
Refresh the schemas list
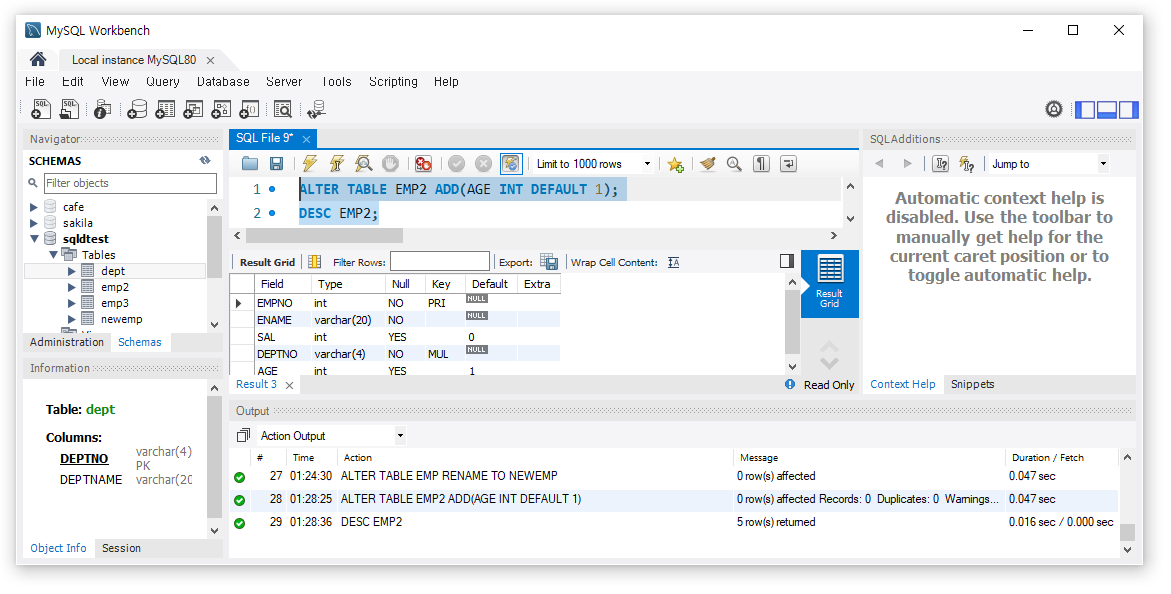coord(205,161)
